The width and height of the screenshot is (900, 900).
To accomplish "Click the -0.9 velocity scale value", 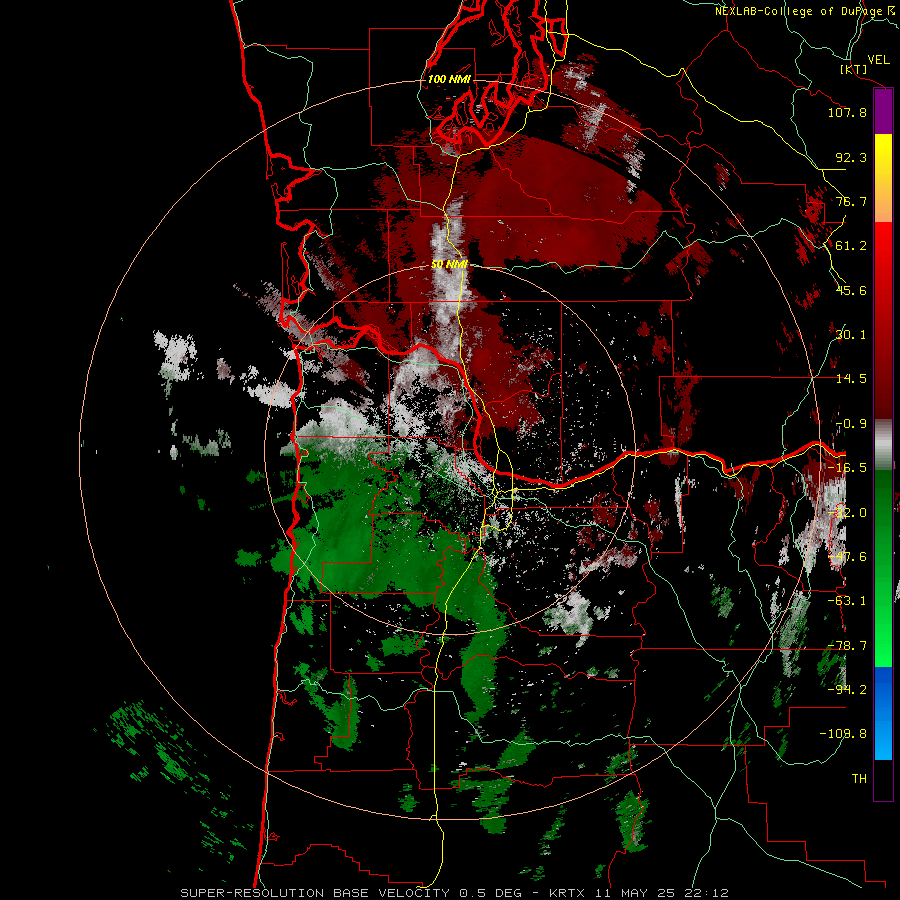I will coord(851,424).
